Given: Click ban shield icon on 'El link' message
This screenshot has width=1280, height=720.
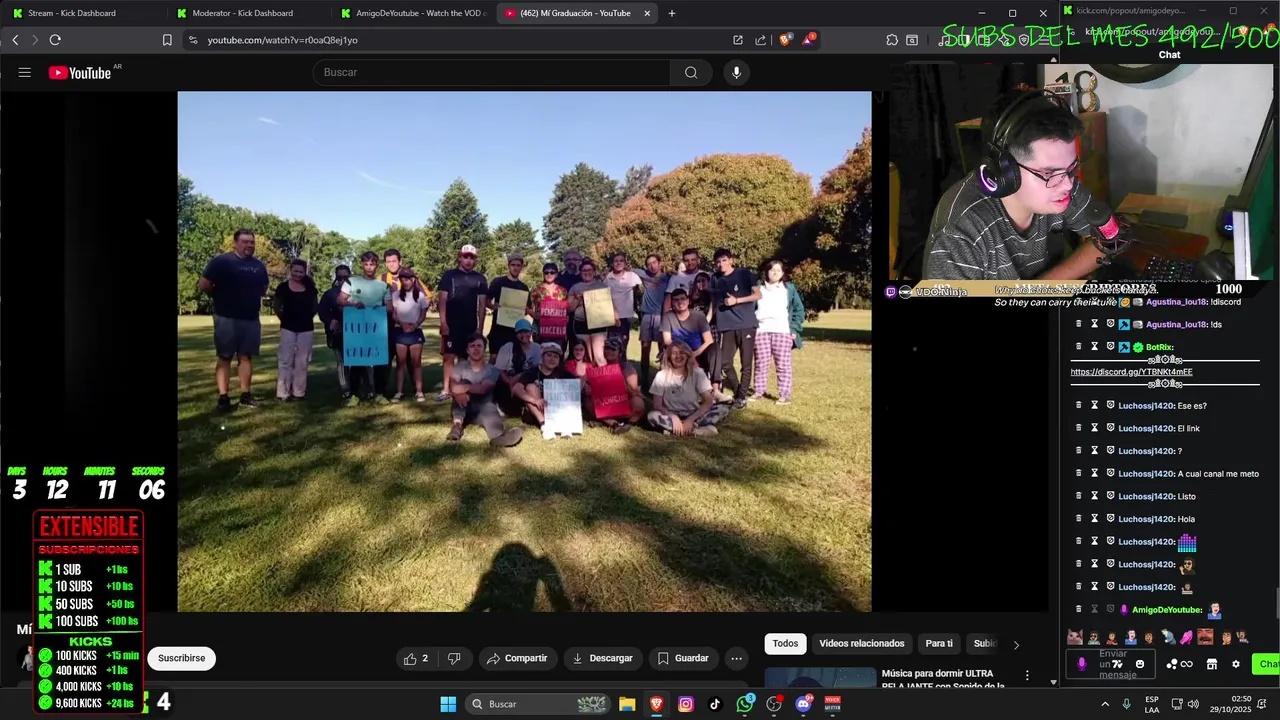Looking at the screenshot, I should (1110, 428).
